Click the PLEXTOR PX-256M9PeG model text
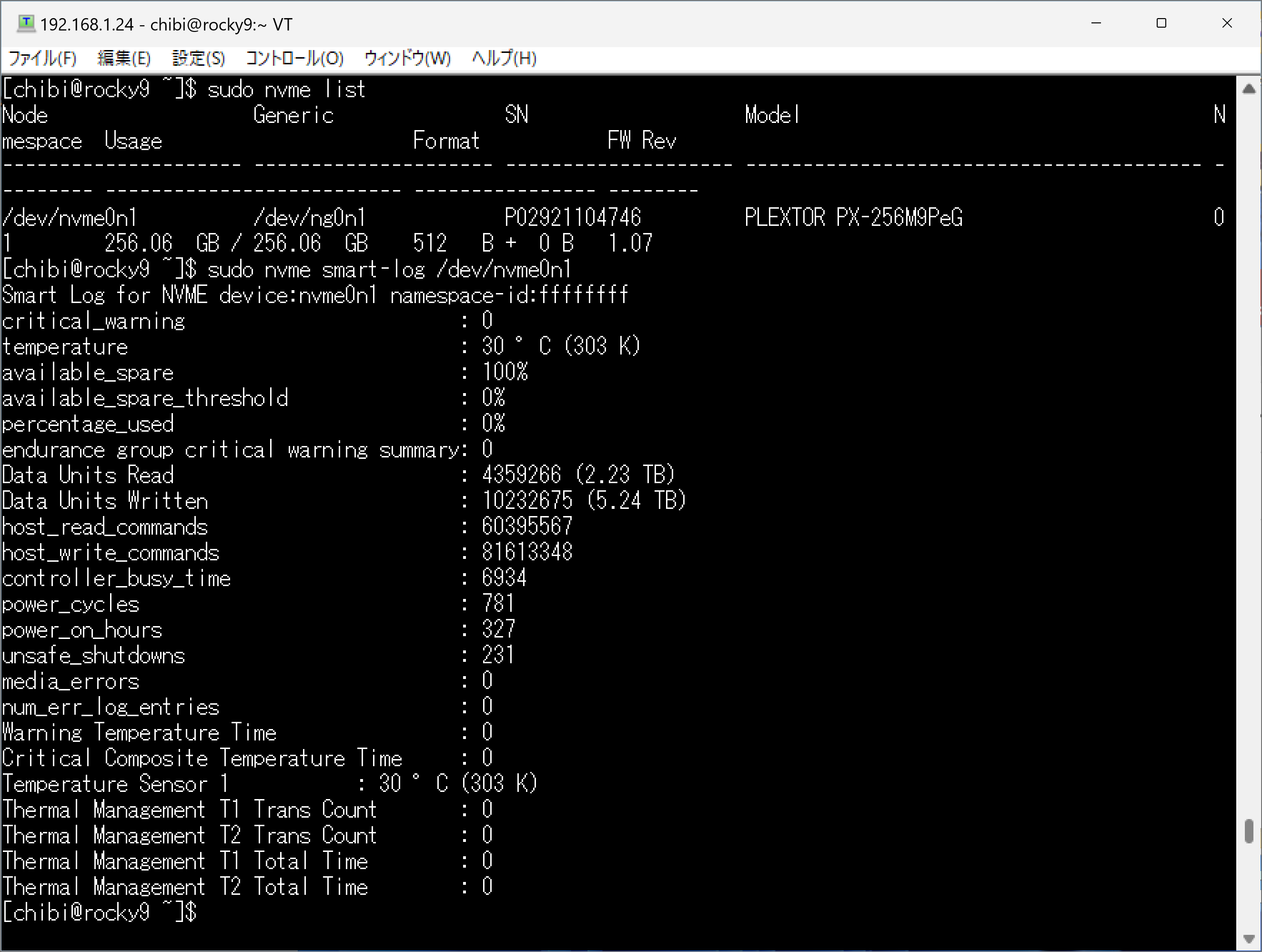 853,217
